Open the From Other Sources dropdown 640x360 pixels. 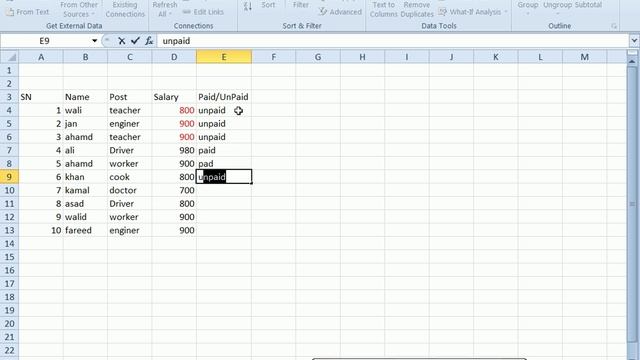click(78, 9)
